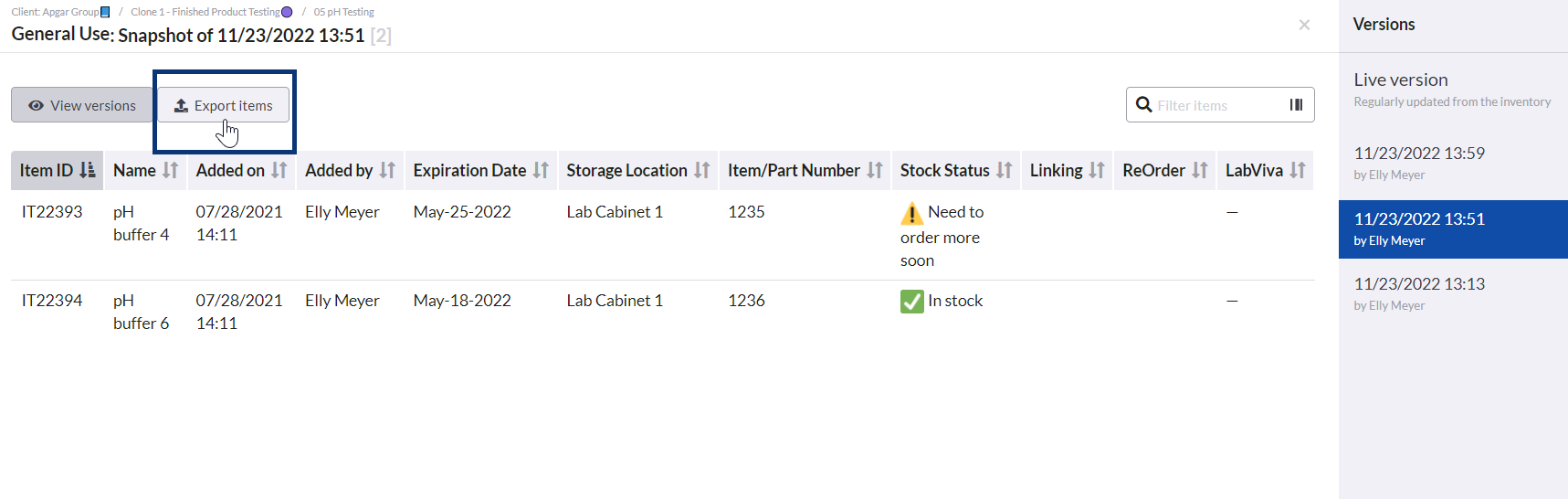Click the Storage Location sort icon
This screenshot has width=1568, height=499.
pos(702,170)
